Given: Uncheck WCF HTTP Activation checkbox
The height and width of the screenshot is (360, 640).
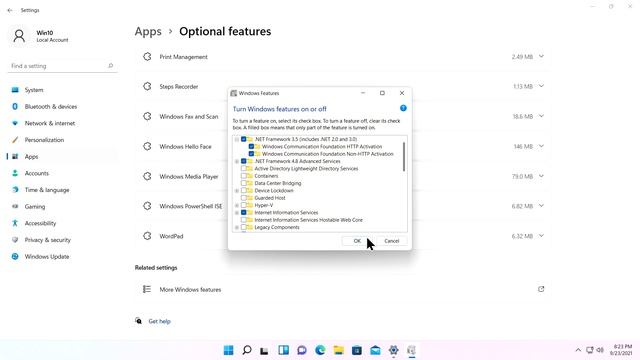Looking at the screenshot, I should pyautogui.click(x=251, y=147).
